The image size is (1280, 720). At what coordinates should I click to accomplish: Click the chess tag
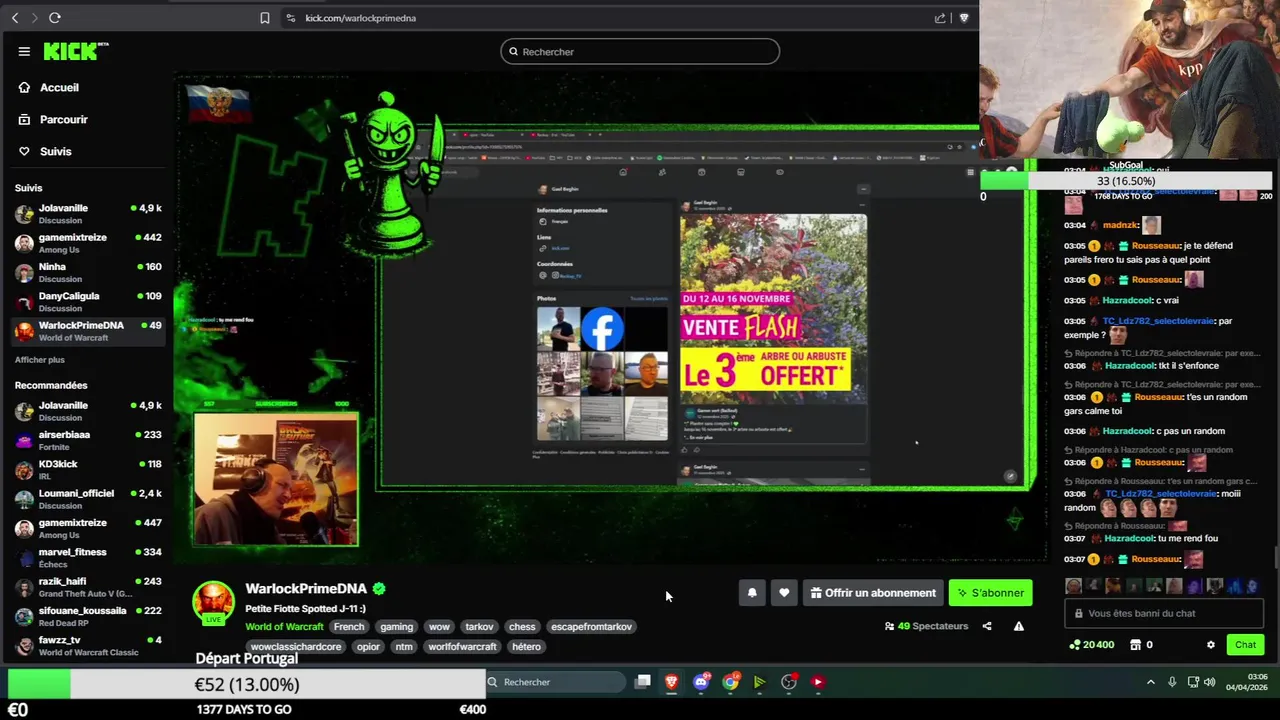tap(522, 627)
